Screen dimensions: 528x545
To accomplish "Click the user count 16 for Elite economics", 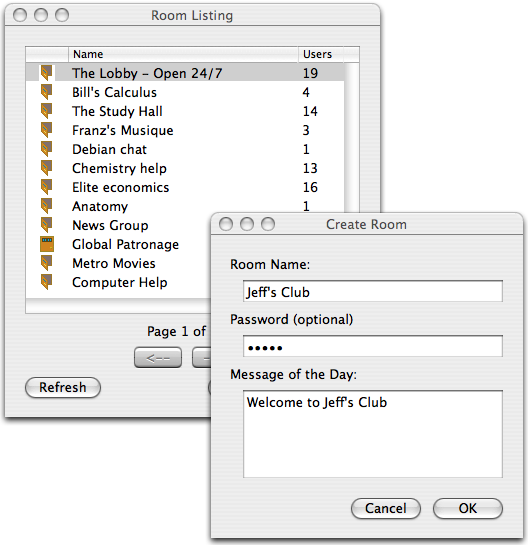I will click(x=310, y=188).
